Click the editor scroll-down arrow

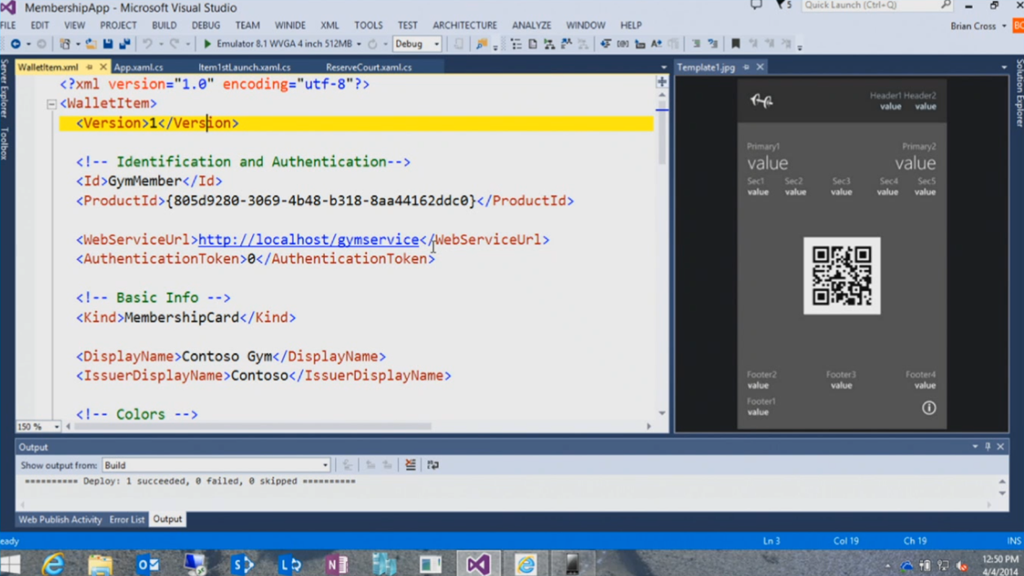pos(662,413)
